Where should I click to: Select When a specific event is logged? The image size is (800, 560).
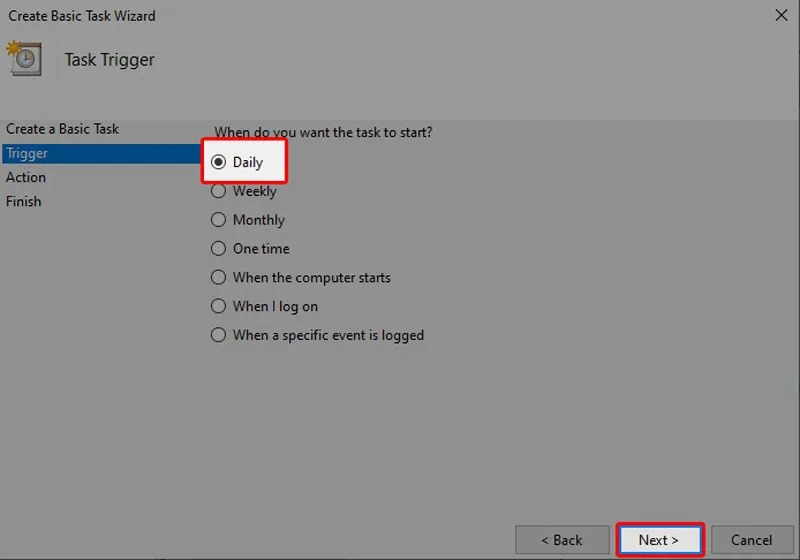[x=219, y=336]
